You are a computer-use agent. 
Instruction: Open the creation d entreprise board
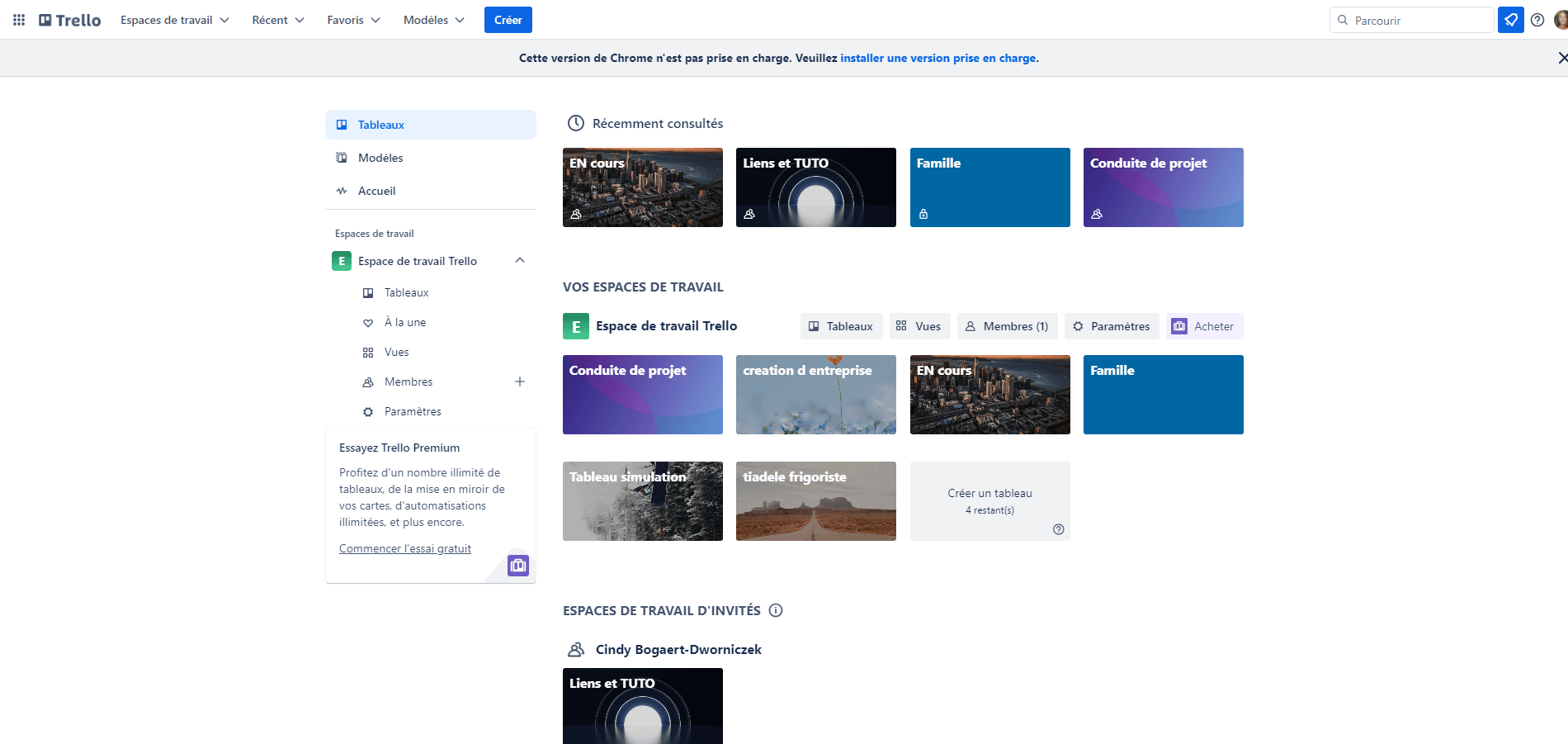coord(816,395)
